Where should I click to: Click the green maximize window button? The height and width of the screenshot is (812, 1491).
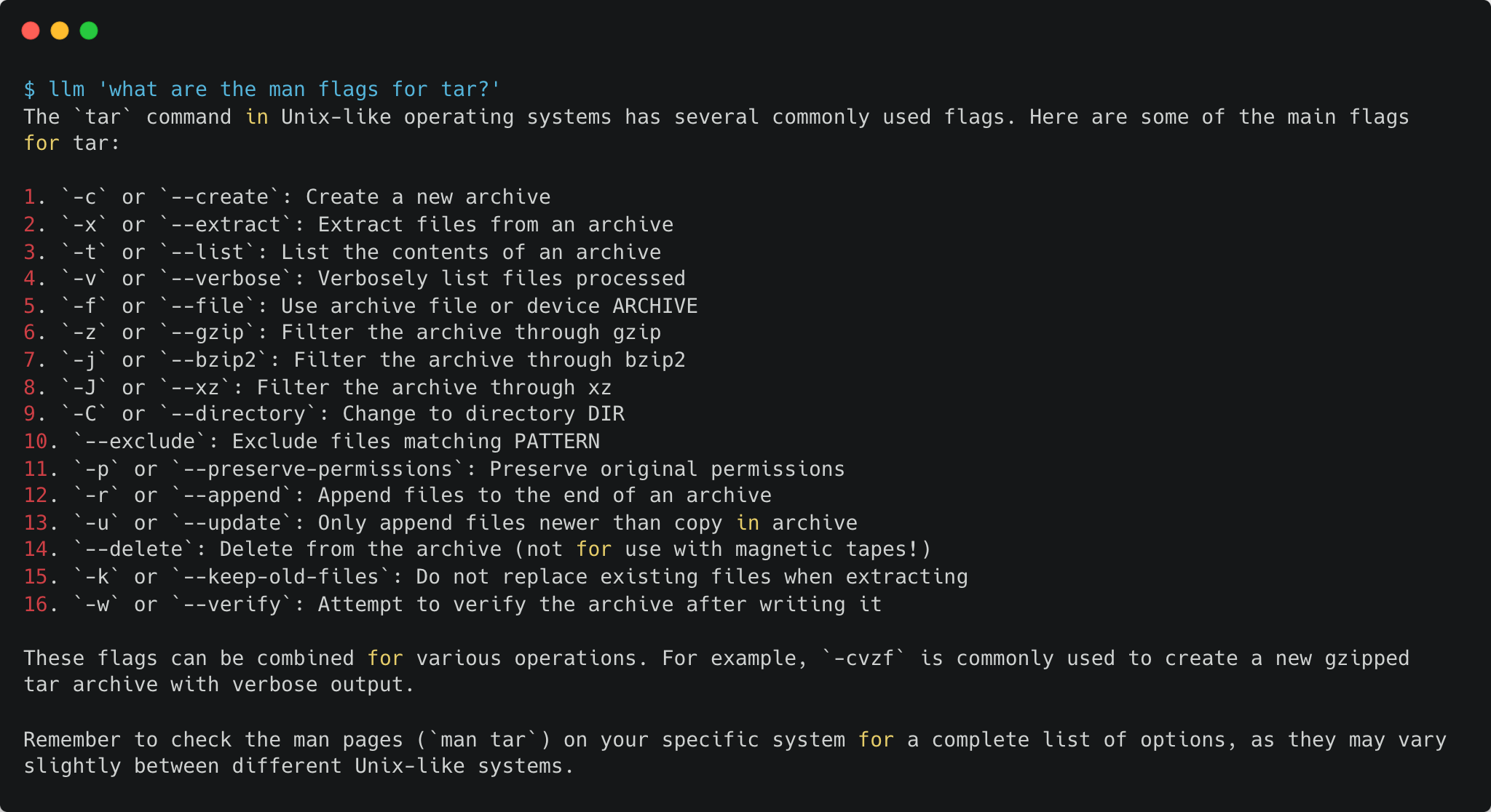pos(89,31)
